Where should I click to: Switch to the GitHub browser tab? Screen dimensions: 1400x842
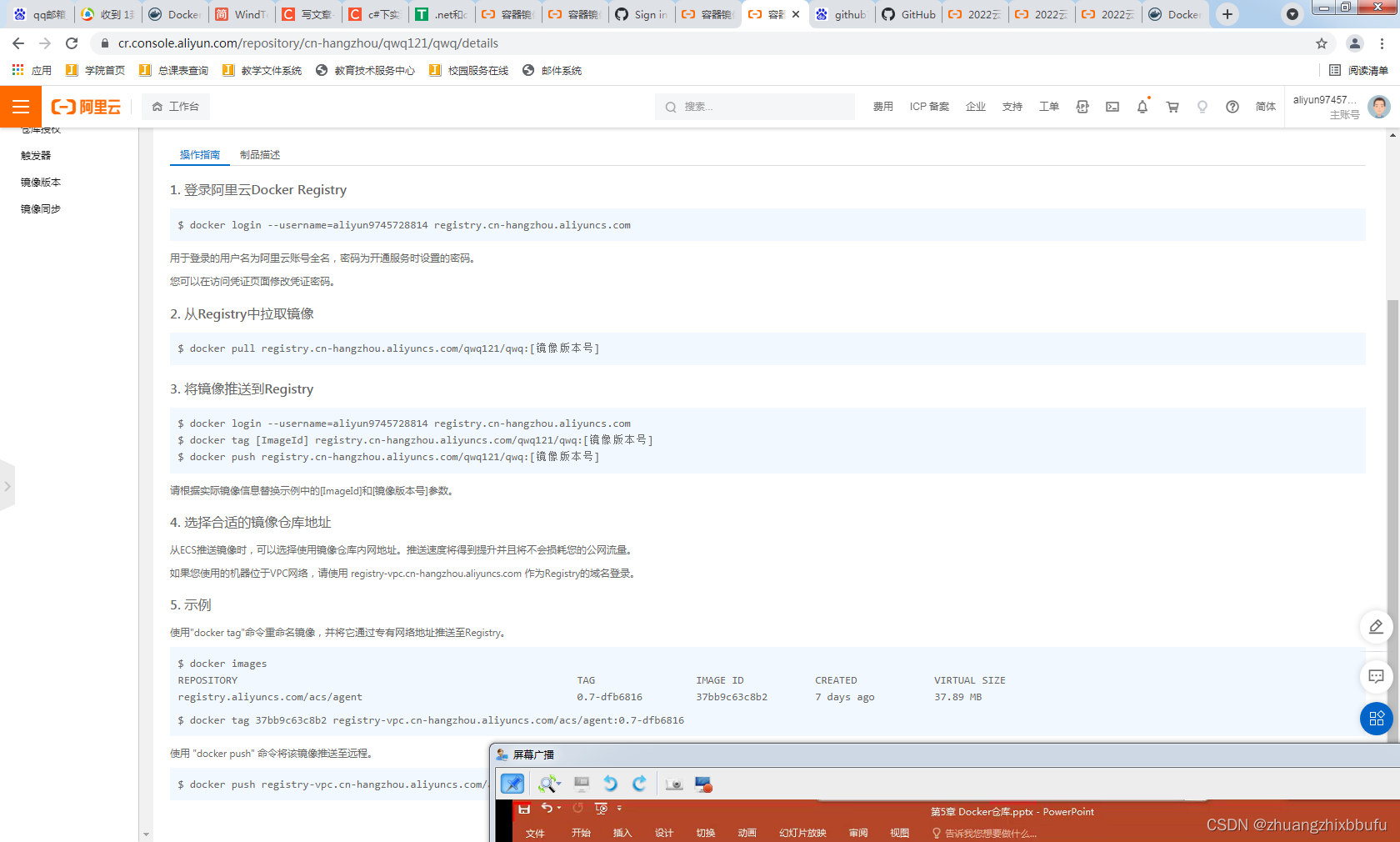(x=908, y=14)
